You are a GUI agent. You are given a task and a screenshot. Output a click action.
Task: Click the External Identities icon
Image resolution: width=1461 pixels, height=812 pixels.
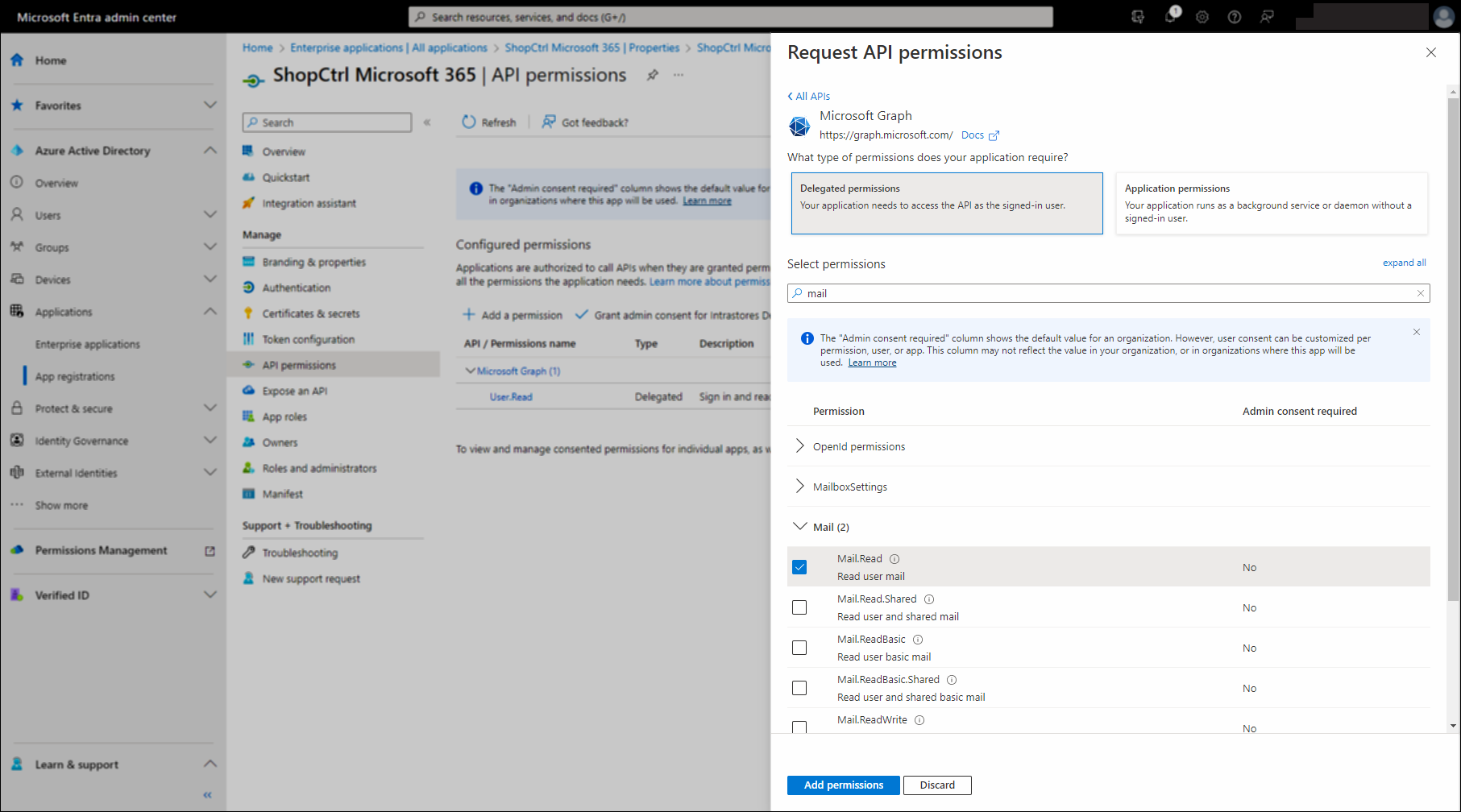(x=17, y=473)
